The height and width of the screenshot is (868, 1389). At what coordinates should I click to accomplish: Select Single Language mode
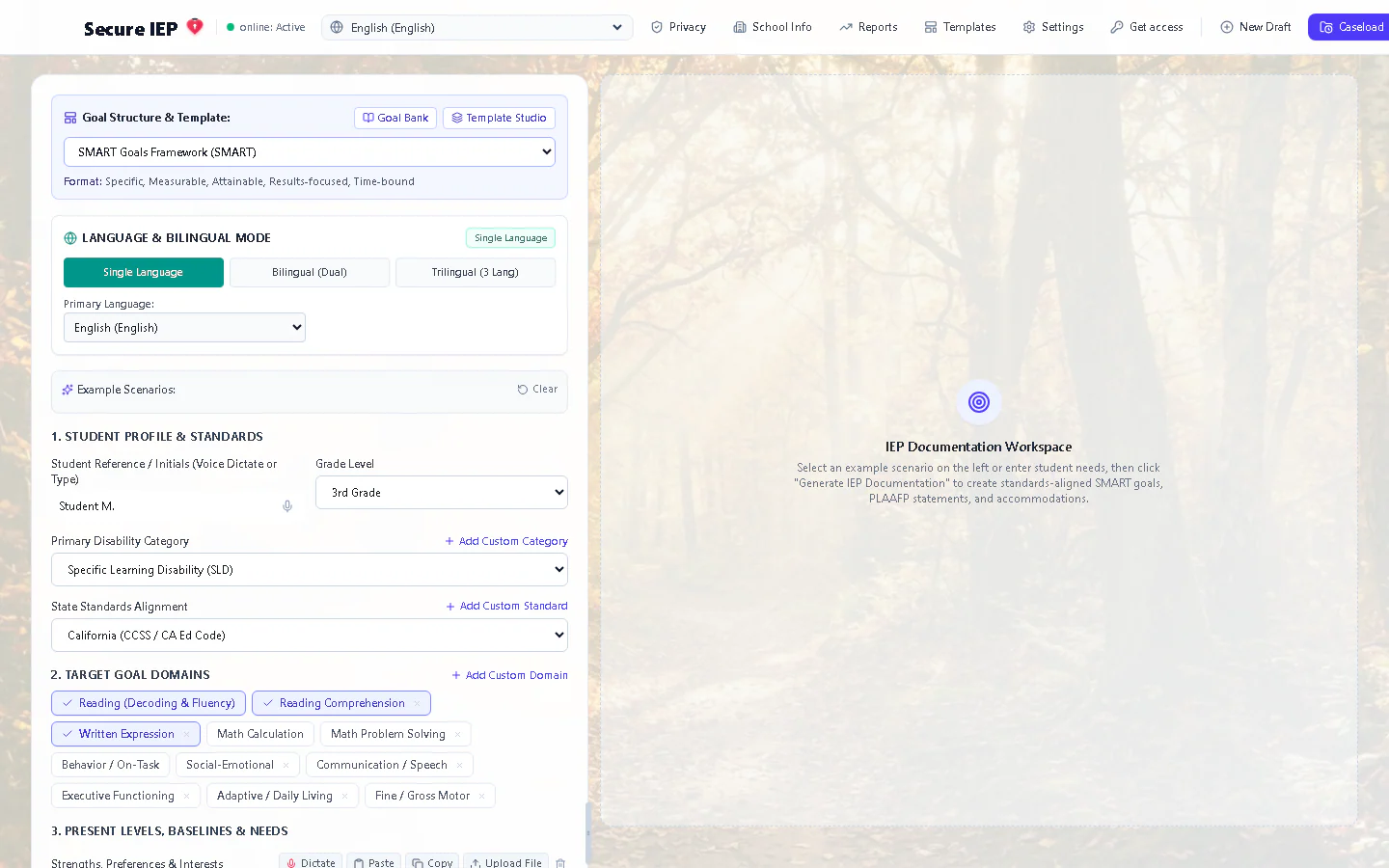pos(144,272)
